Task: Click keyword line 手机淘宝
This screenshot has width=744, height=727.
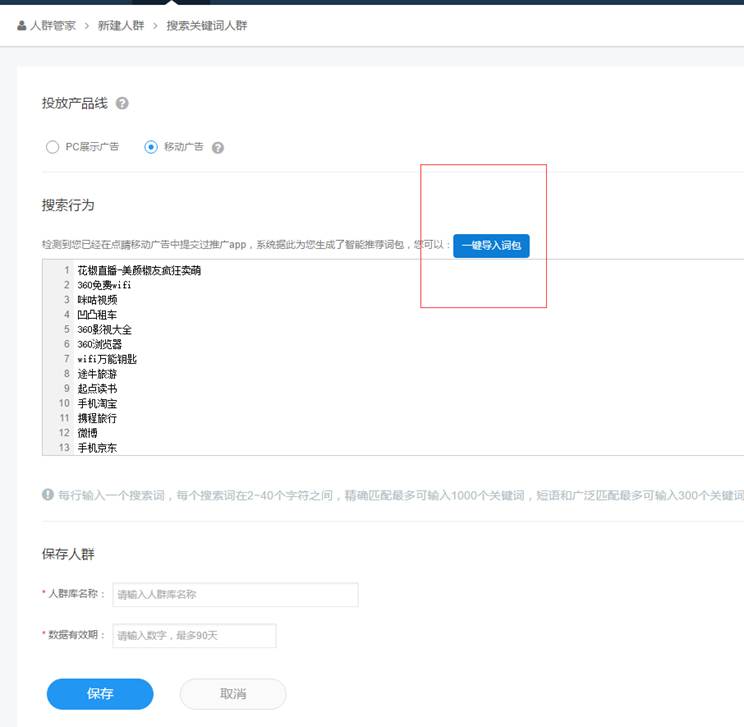Action: [x=97, y=403]
